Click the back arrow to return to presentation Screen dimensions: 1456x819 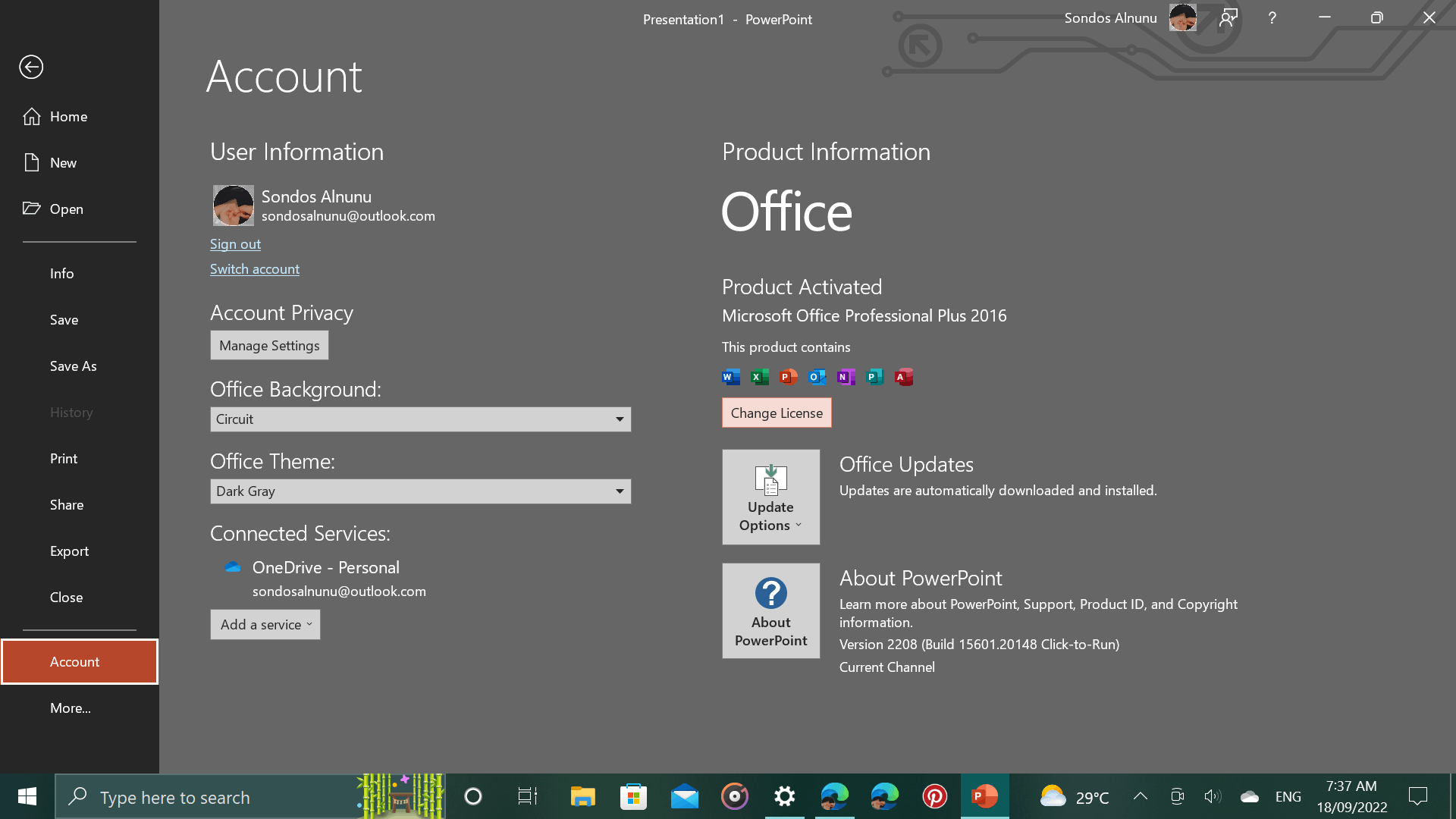31,67
